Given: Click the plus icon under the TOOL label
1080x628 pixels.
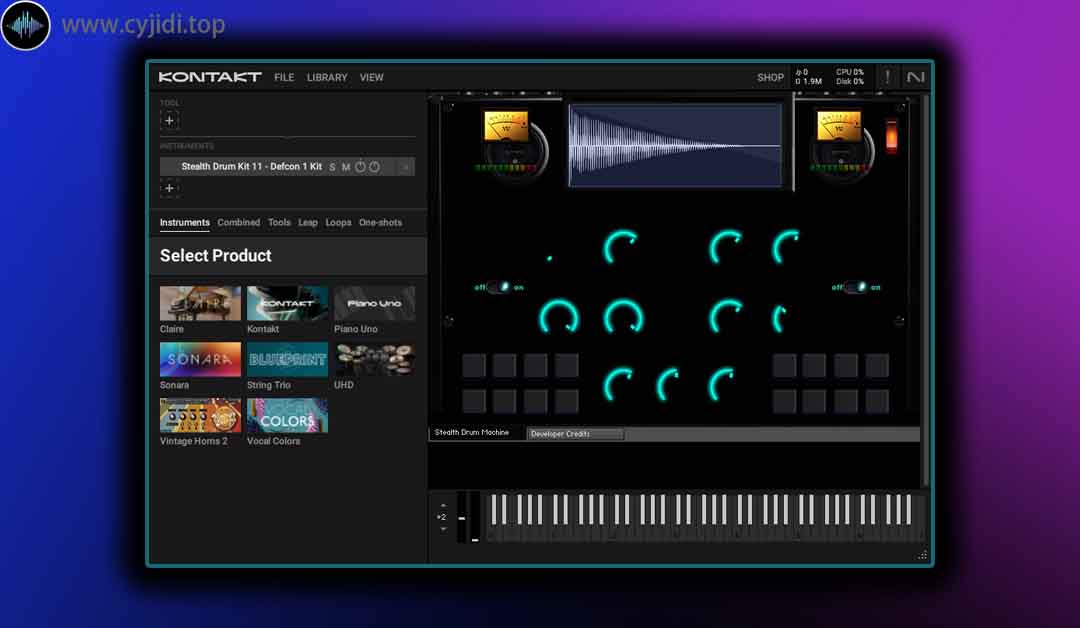Looking at the screenshot, I should (x=169, y=121).
